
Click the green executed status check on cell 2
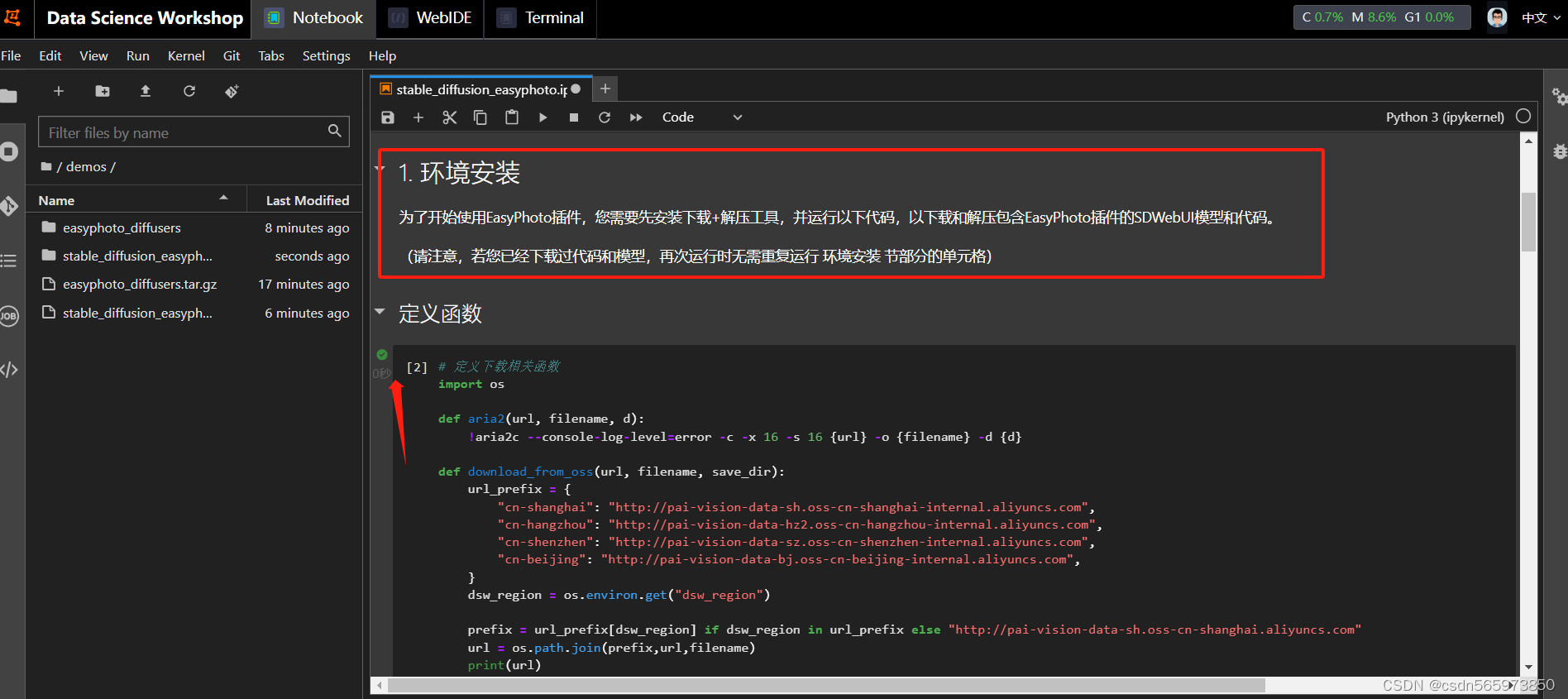[382, 355]
